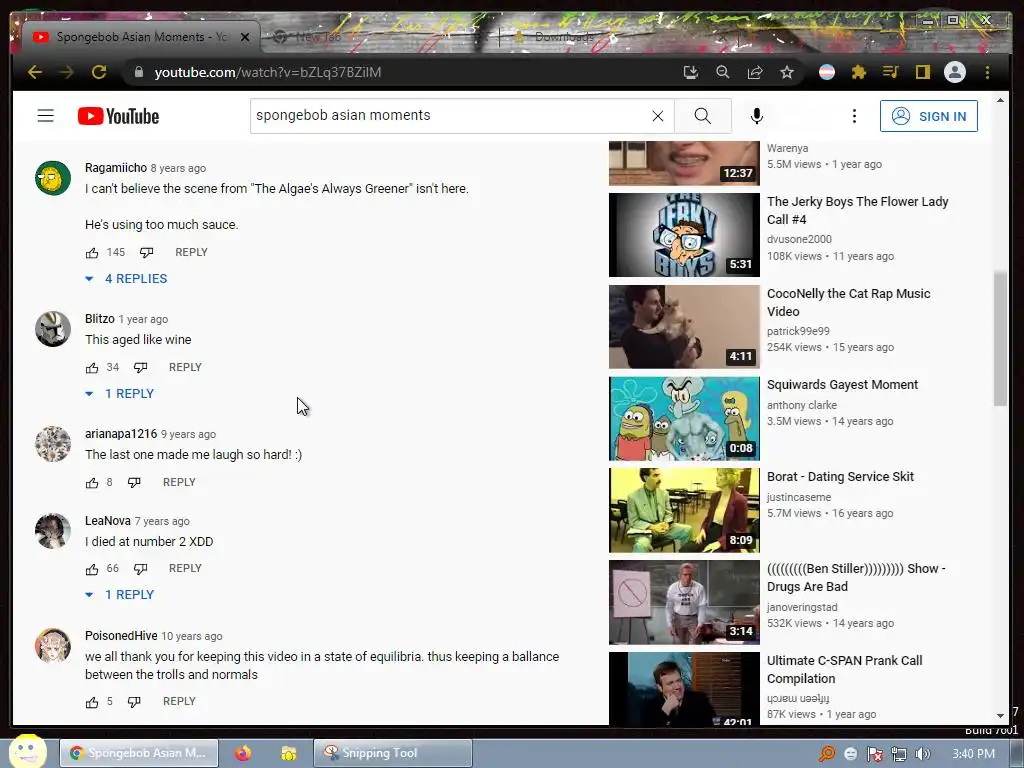Dislike PoisonedHive's comment
The image size is (1024, 768).
tap(135, 702)
